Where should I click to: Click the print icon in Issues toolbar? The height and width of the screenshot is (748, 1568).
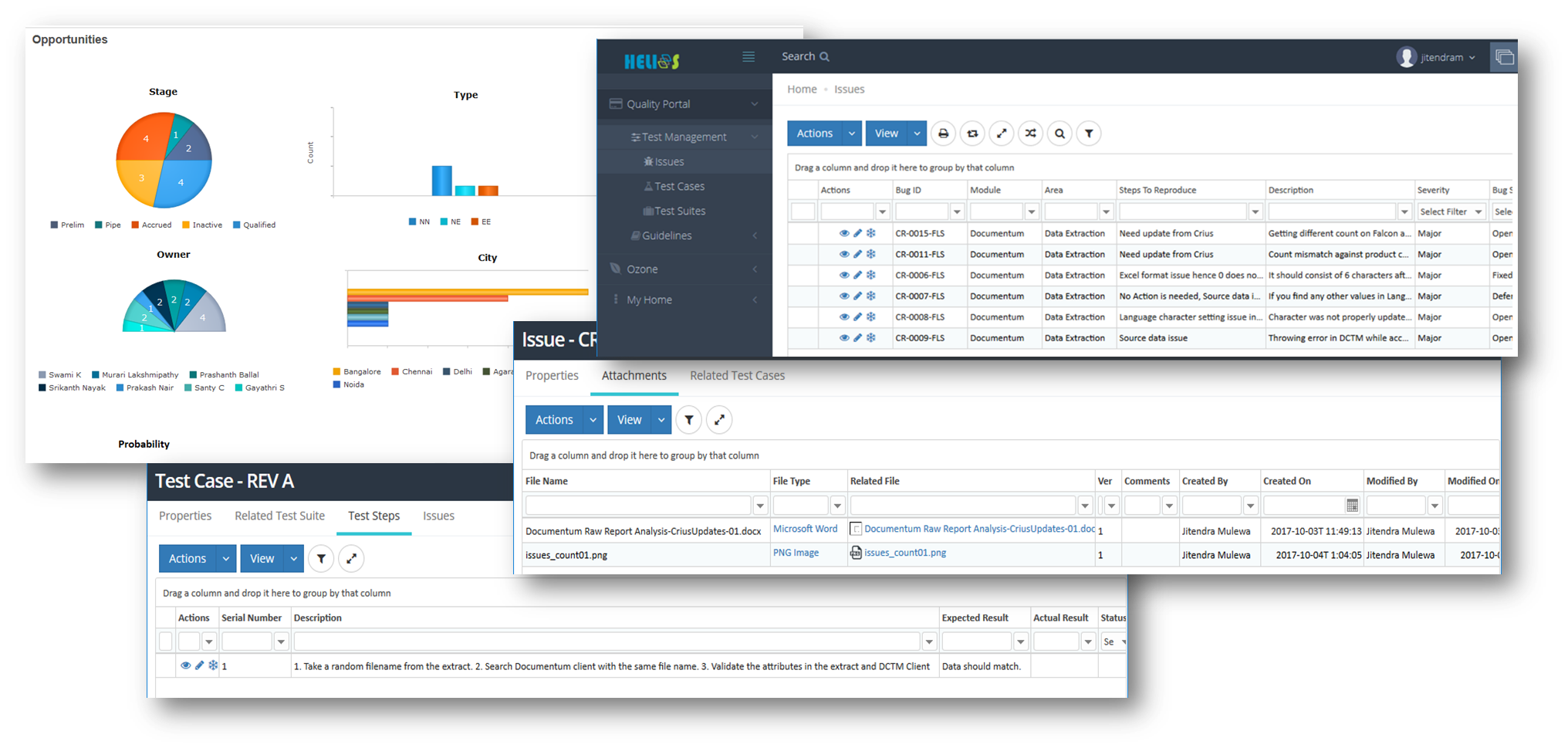click(x=943, y=134)
